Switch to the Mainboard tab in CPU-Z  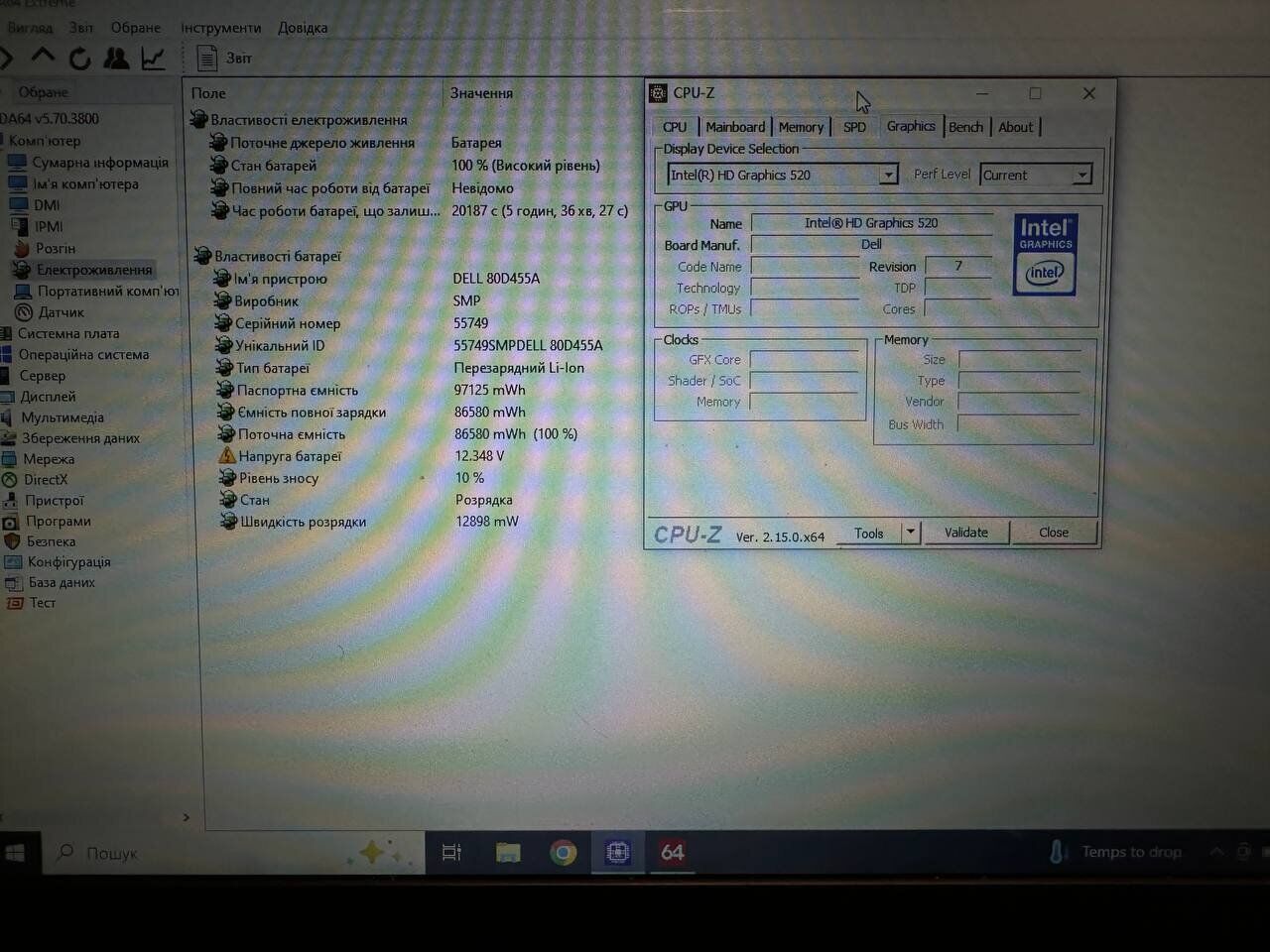coord(734,127)
